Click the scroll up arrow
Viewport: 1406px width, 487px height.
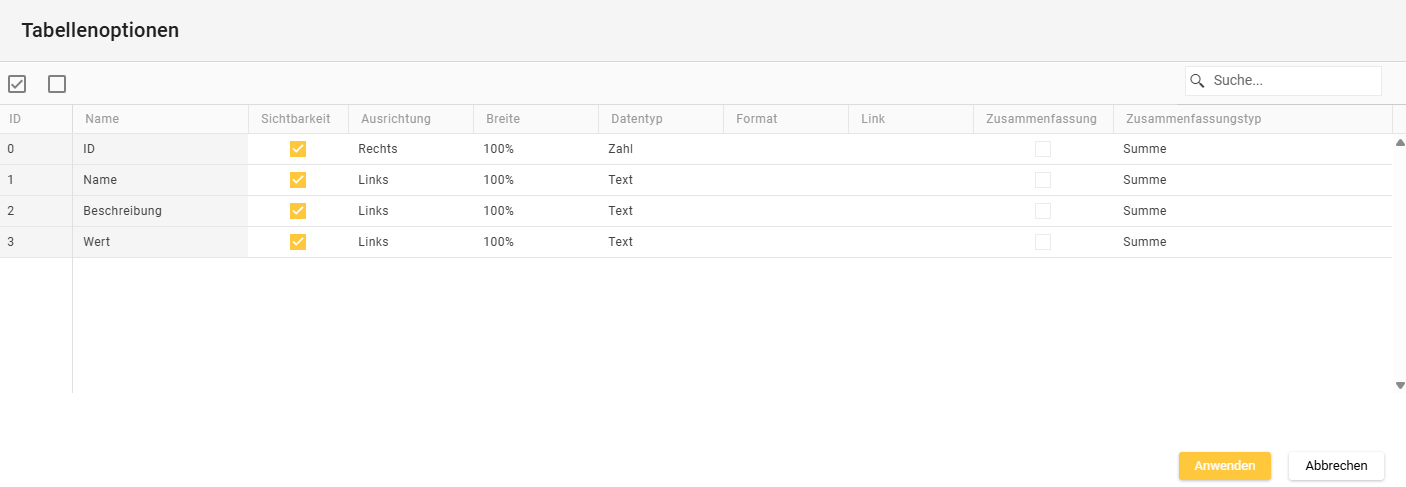point(1399,143)
